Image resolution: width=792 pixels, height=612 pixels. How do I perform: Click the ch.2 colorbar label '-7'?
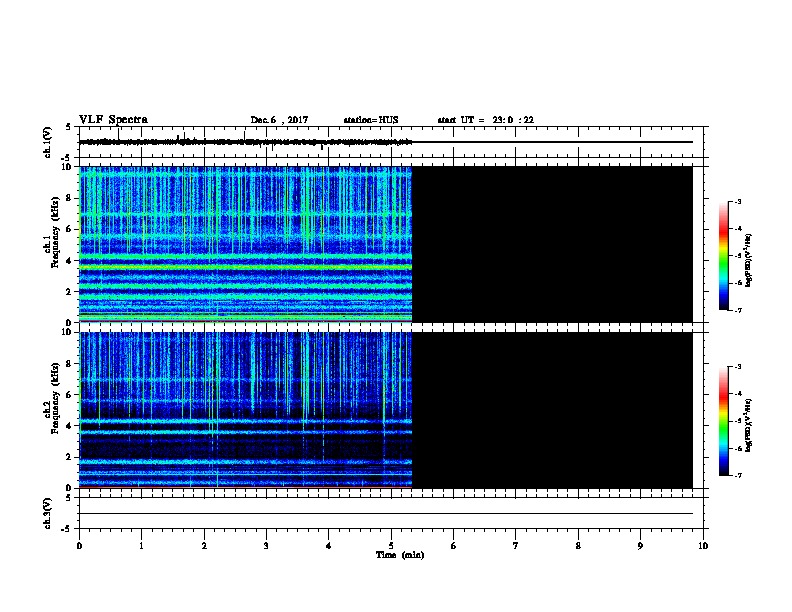point(737,476)
